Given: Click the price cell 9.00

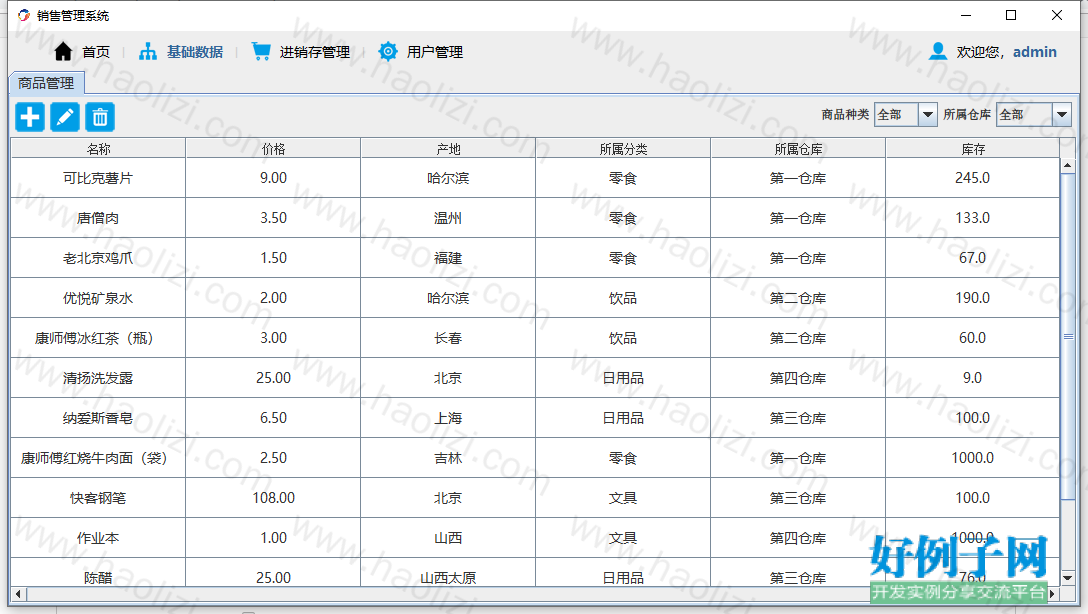Looking at the screenshot, I should coord(273,178).
